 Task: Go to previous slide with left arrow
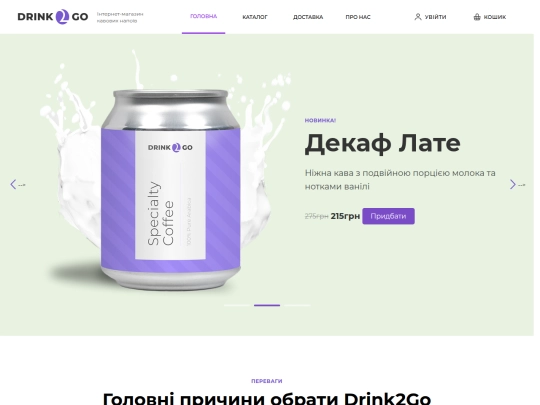13,185
